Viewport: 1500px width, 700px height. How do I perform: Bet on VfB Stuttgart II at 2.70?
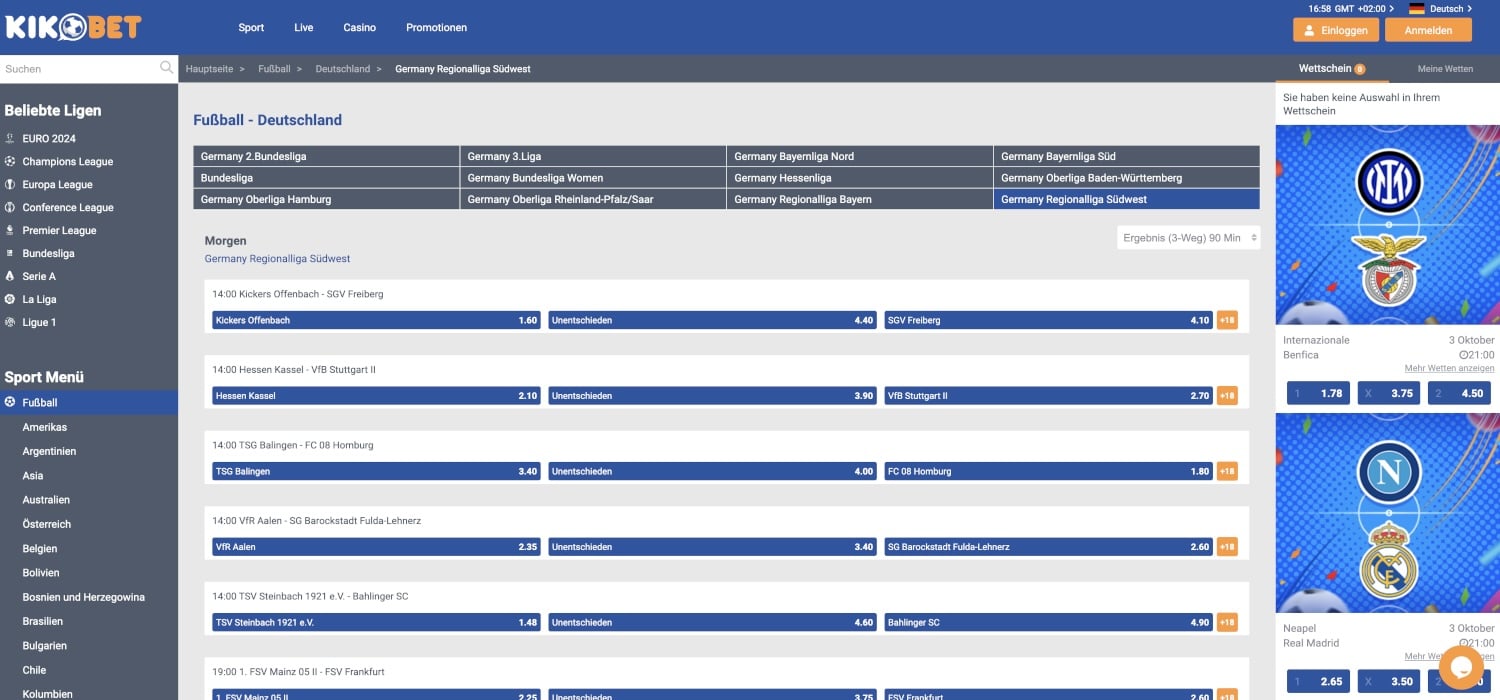coord(1049,396)
